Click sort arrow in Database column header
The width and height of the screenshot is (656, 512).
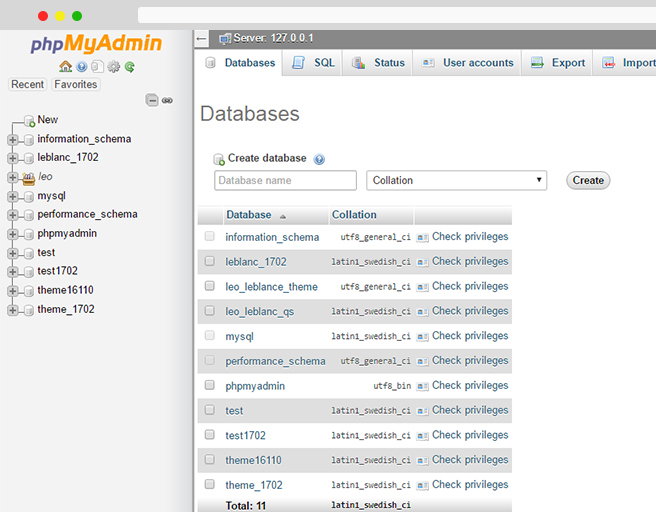coord(283,216)
